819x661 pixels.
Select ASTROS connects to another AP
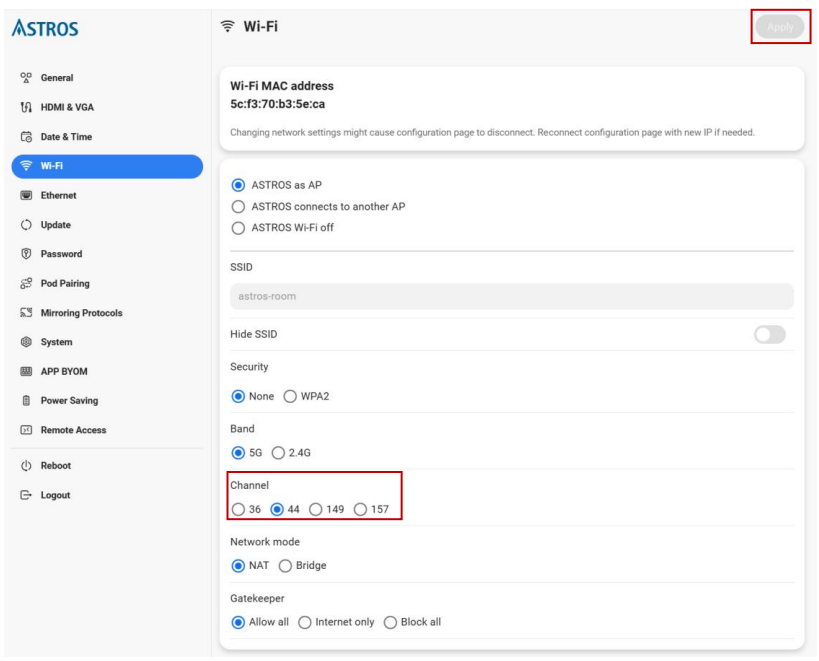(238, 207)
